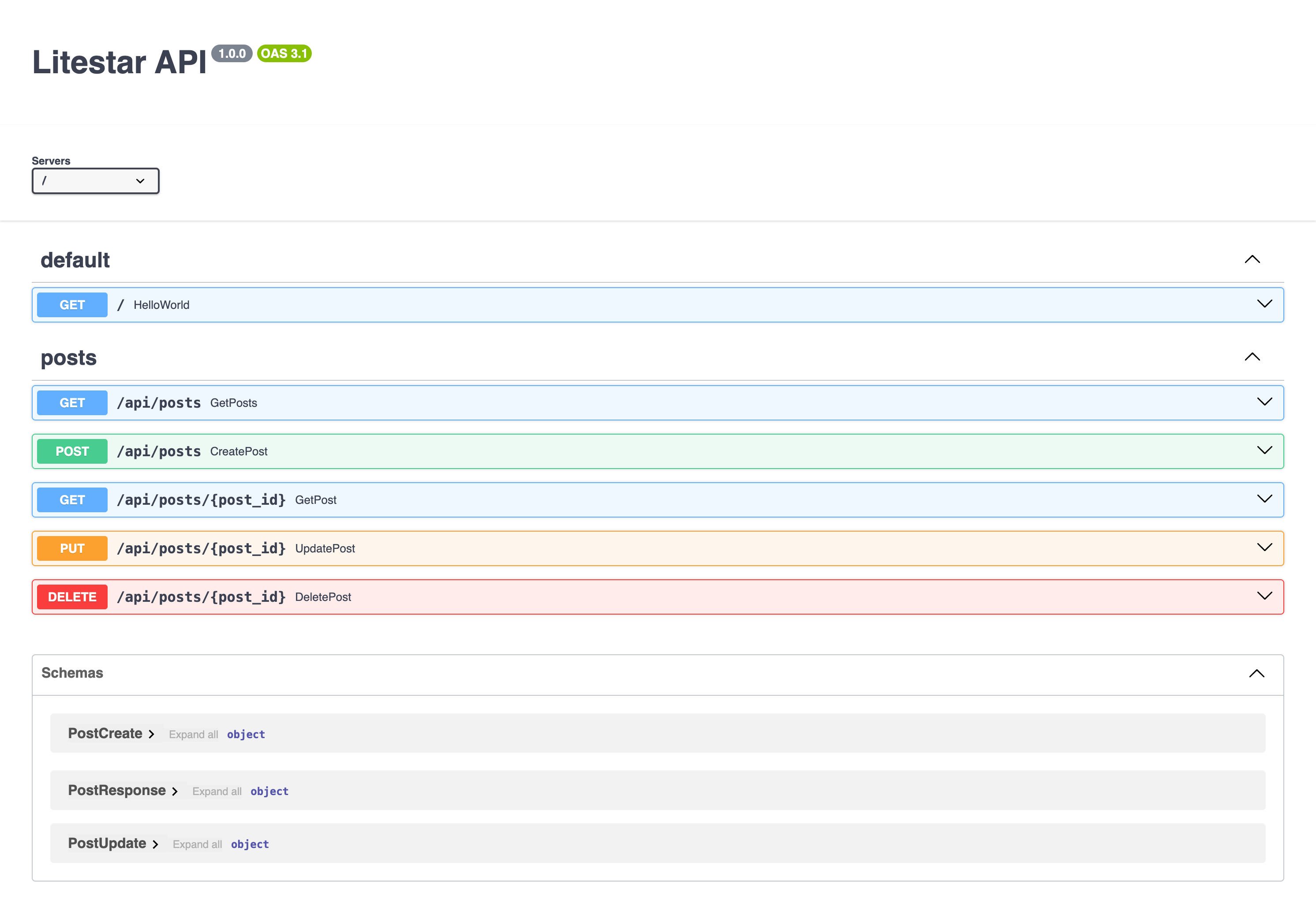Click the /api/posts/{post_id} path of UpdatePost

tap(201, 548)
